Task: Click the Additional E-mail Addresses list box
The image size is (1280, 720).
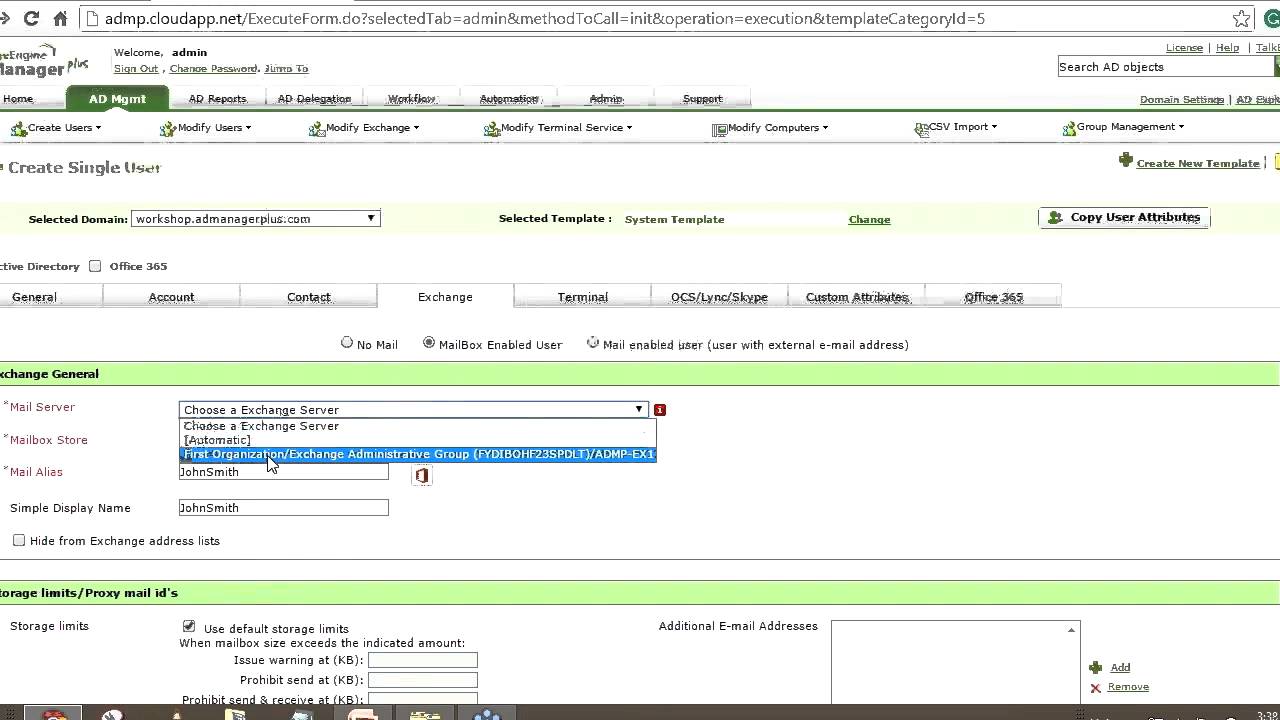Action: point(955,662)
